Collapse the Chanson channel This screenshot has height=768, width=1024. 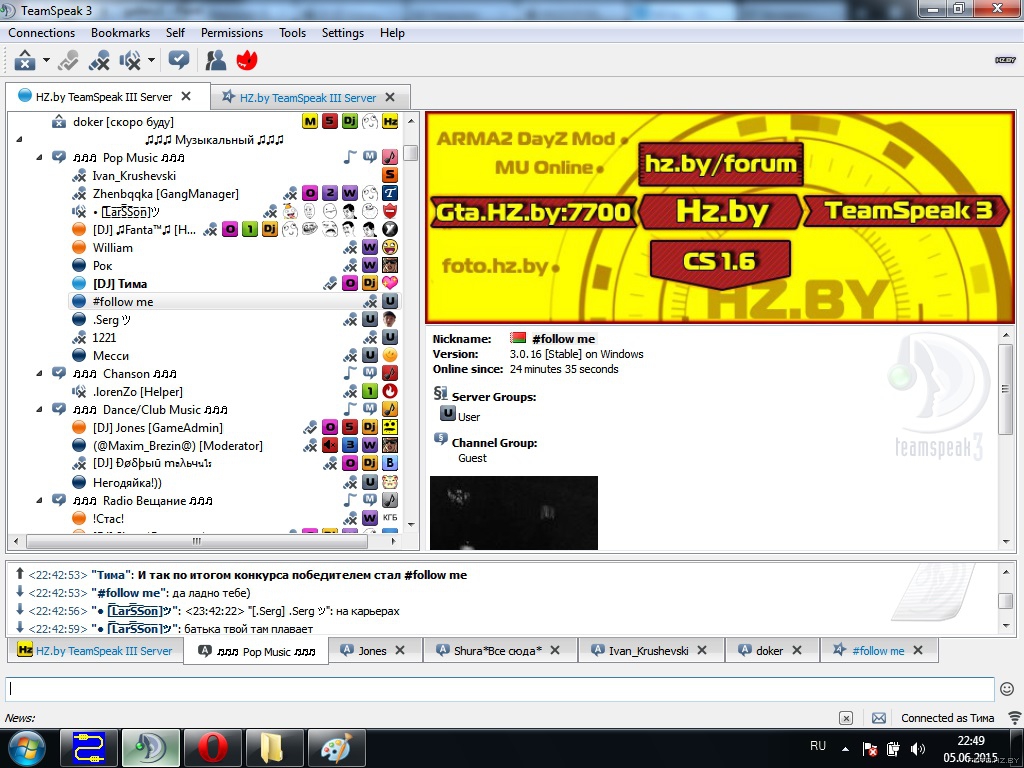pyautogui.click(x=39, y=374)
